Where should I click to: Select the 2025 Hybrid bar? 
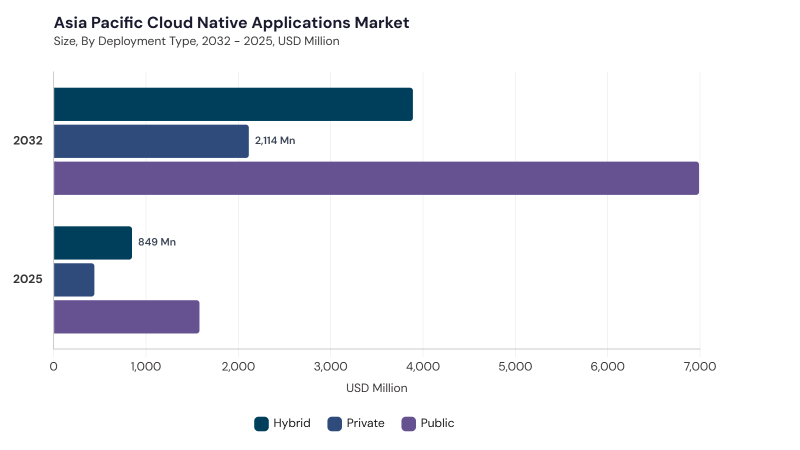pyautogui.click(x=93, y=243)
